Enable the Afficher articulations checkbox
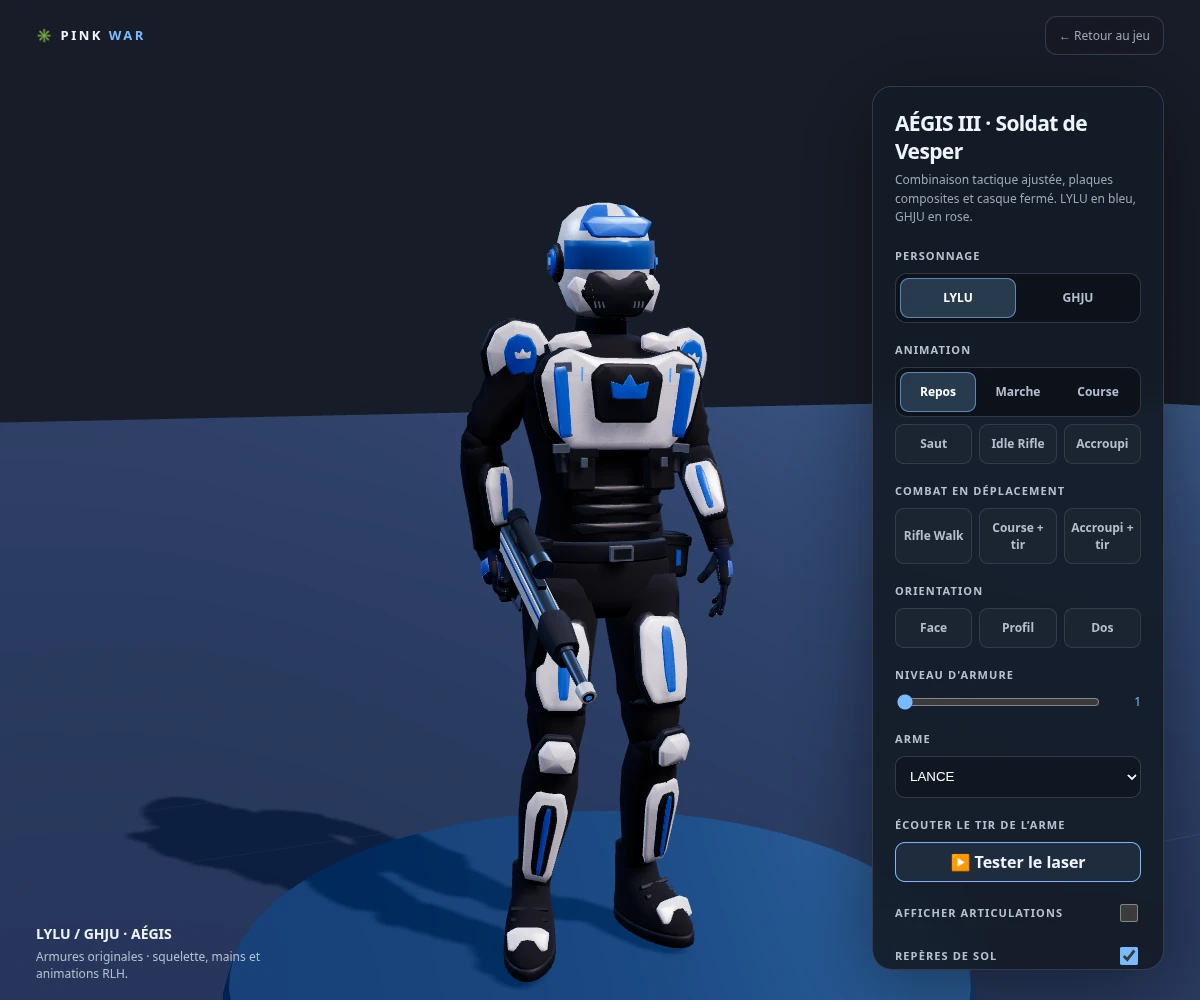1200x1000 pixels. pos(1129,913)
